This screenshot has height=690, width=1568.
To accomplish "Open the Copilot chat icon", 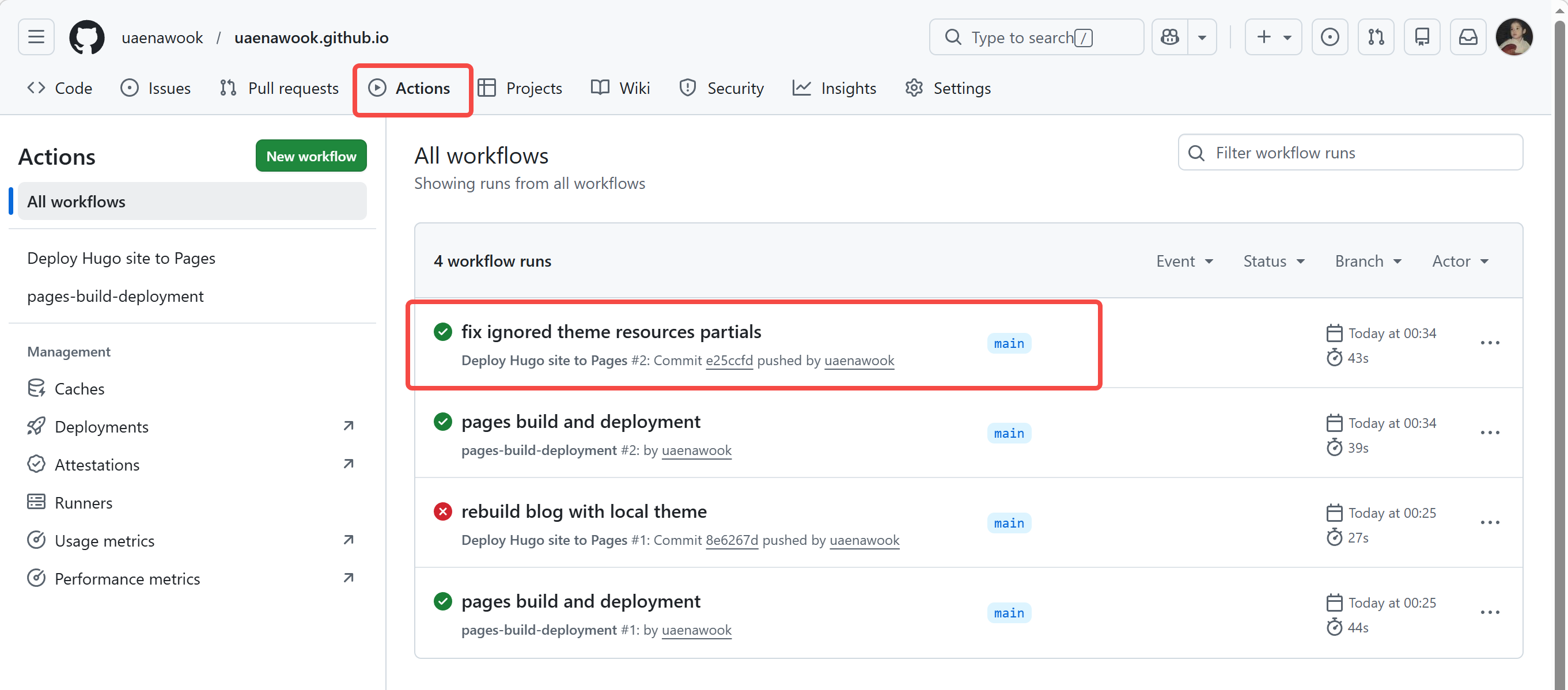I will (x=1169, y=37).
